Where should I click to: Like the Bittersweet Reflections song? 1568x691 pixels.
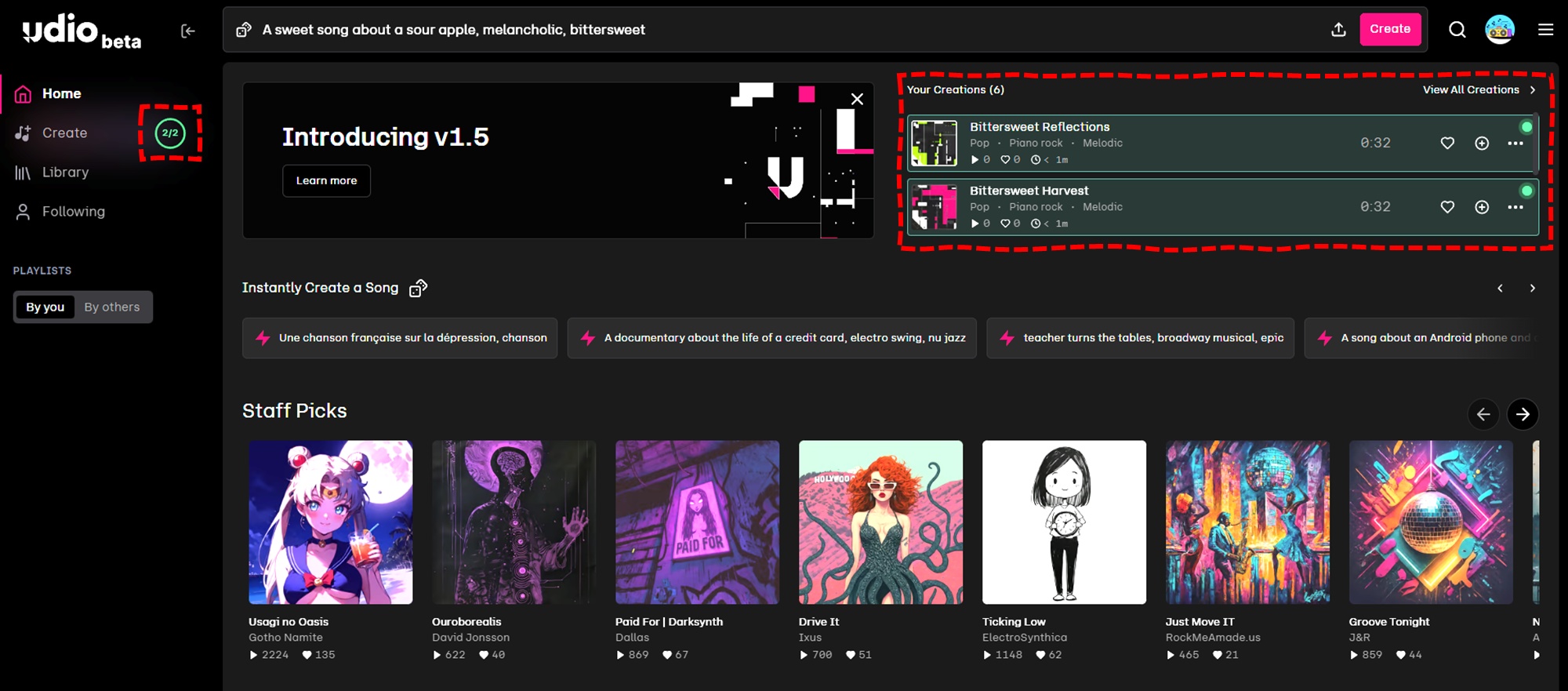(1447, 143)
